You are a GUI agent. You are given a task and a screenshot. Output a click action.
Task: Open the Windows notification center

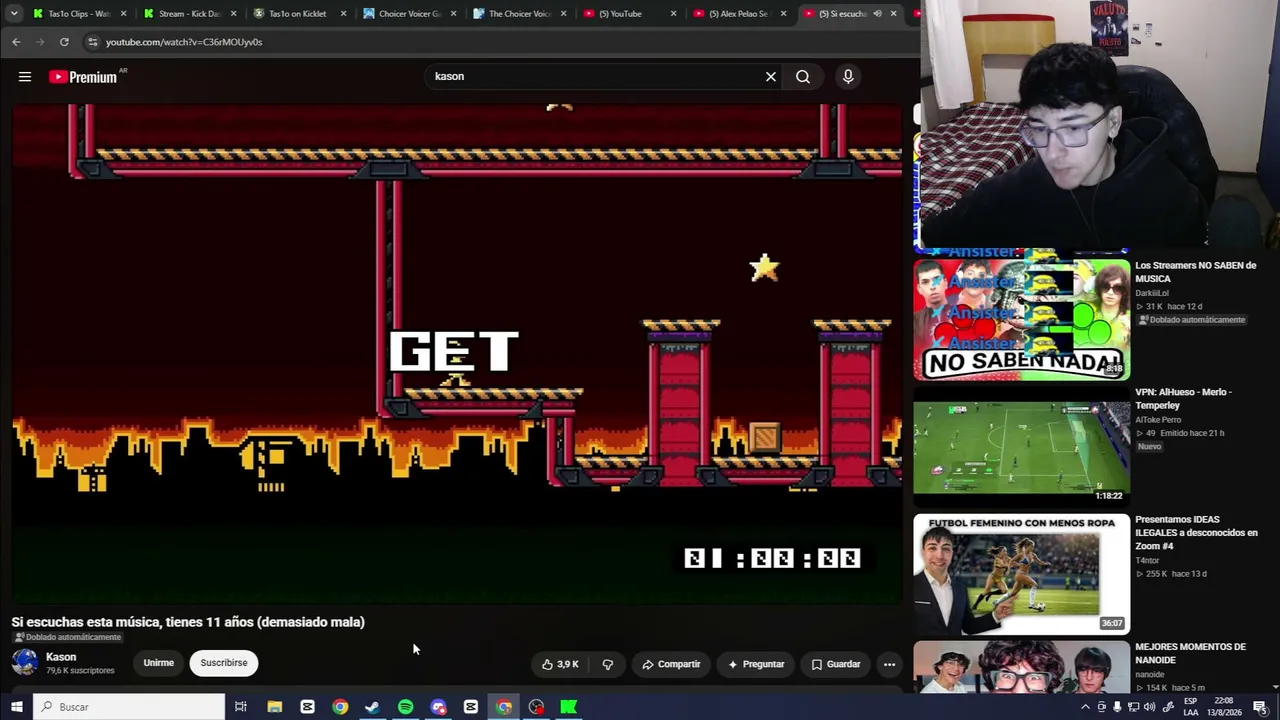click(1260, 707)
